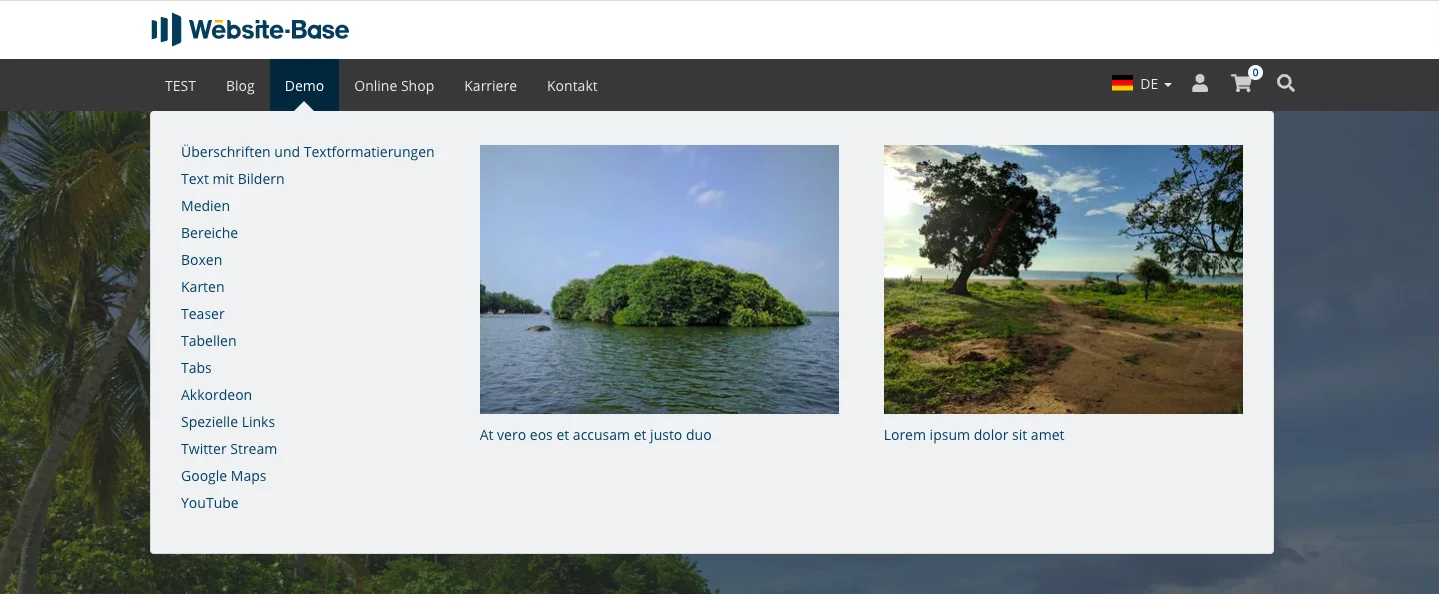View the cart counter showing zero
This screenshot has width=1439, height=594.
(x=1255, y=72)
